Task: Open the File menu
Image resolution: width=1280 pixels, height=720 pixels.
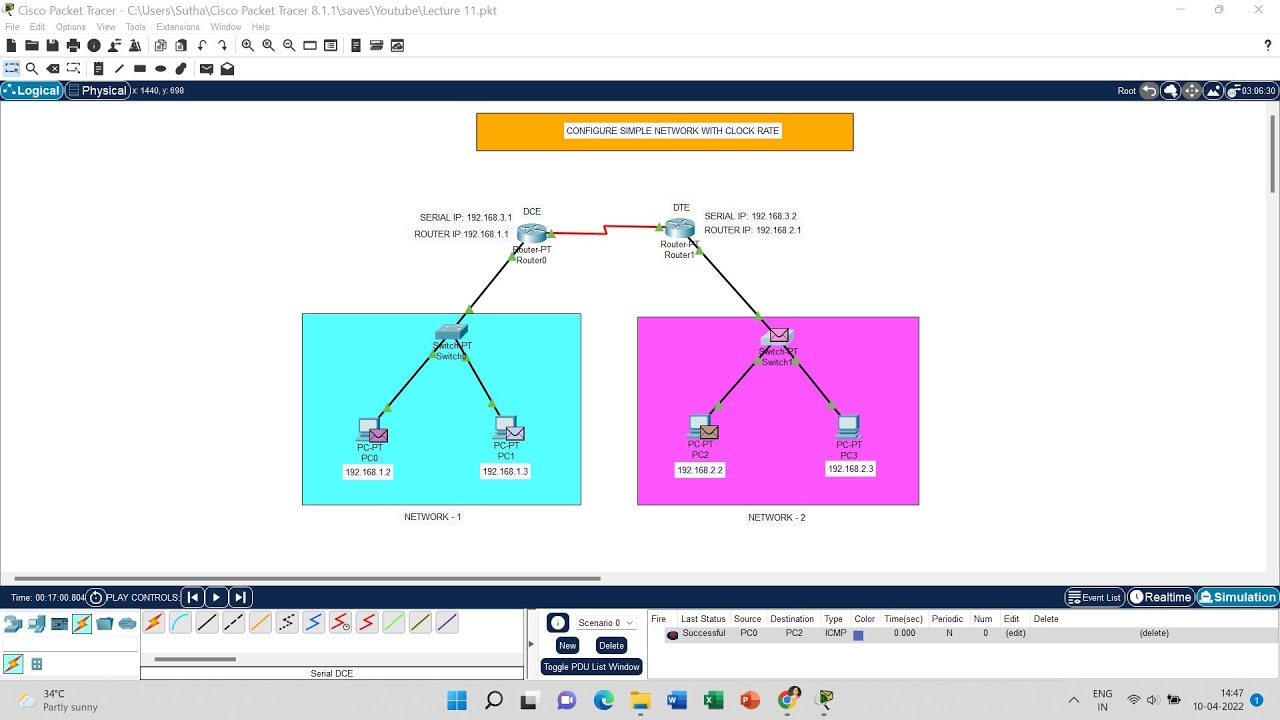Action: point(12,27)
